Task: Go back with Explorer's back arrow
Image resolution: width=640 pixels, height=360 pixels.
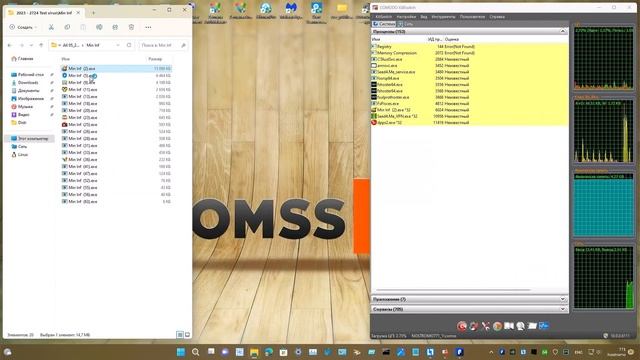Action: 10,45
